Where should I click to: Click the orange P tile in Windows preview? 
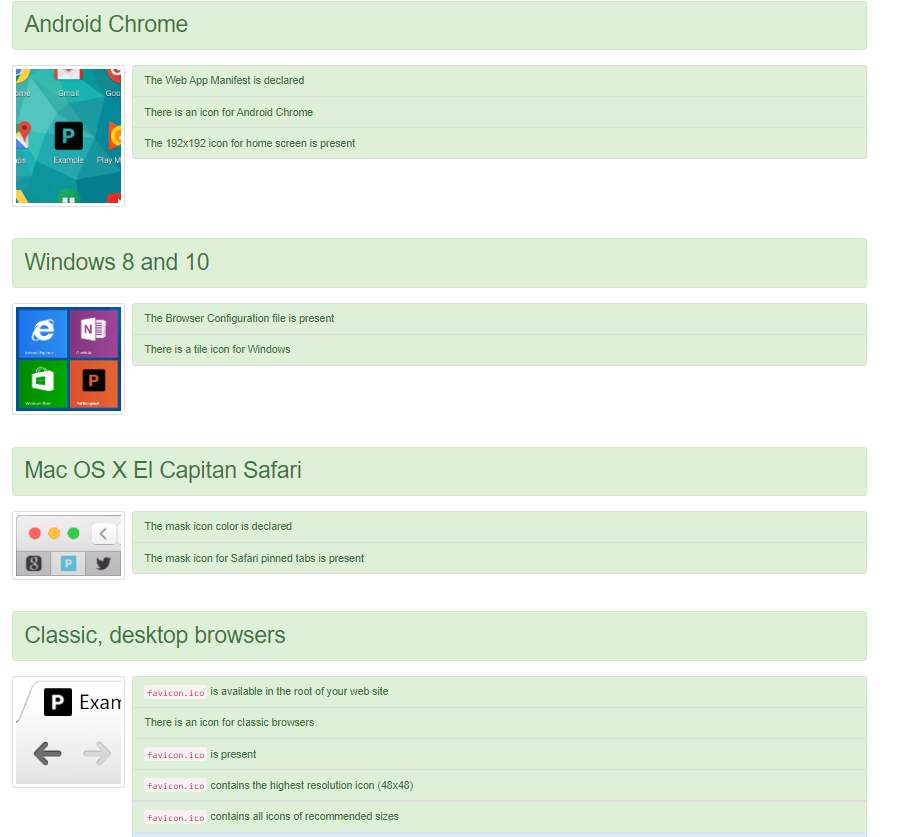[x=94, y=384]
